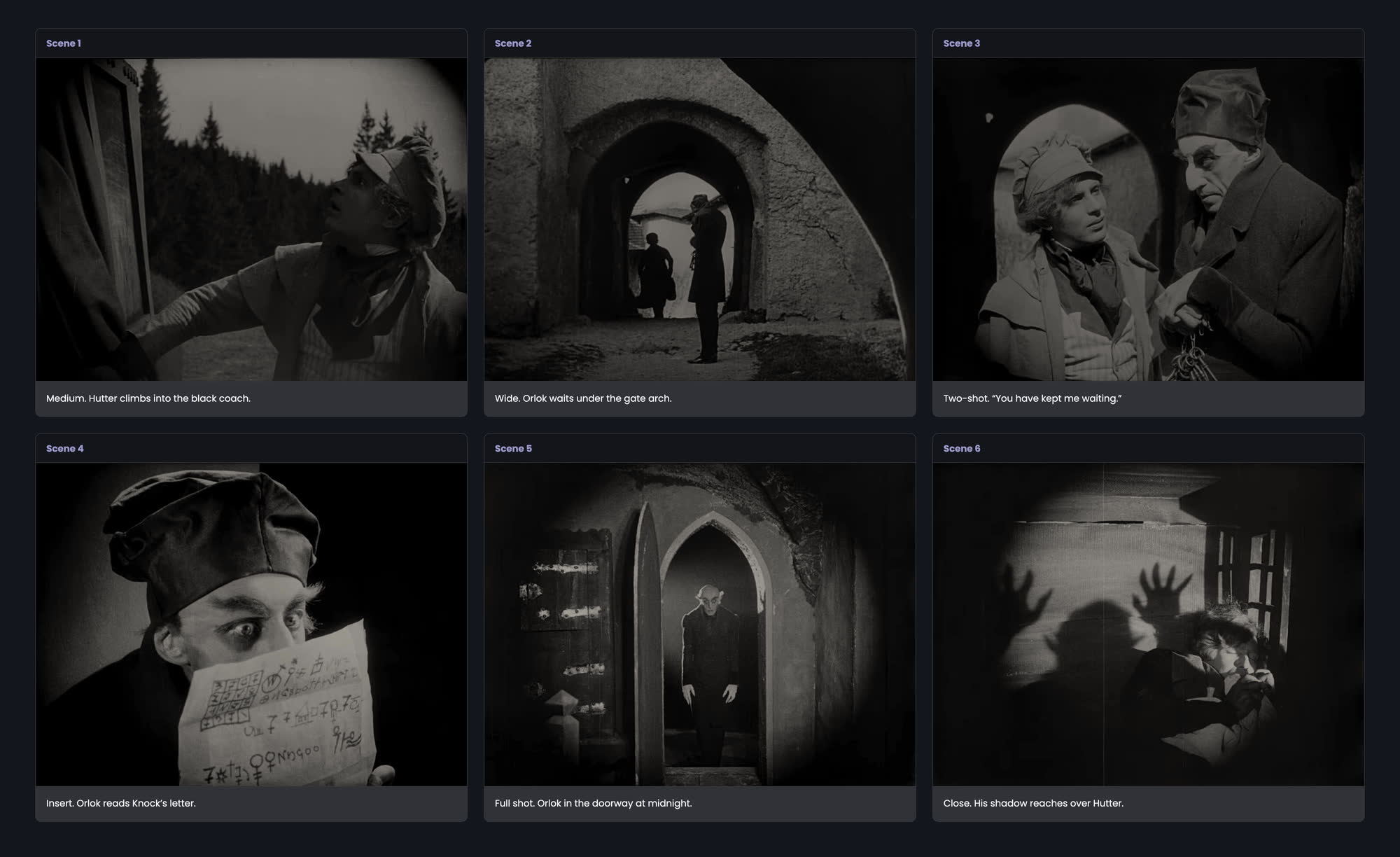Open the Scene 1 coach image
Viewport: 1400px width, 857px height.
pos(251,219)
